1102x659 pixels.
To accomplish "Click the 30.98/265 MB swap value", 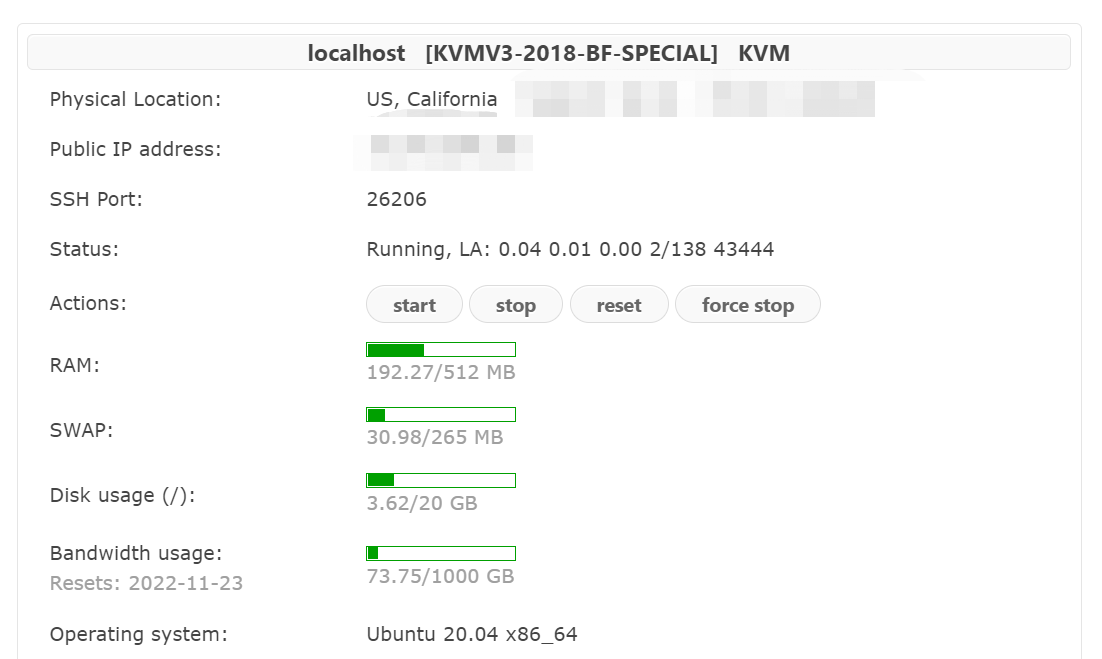I will point(435,438).
